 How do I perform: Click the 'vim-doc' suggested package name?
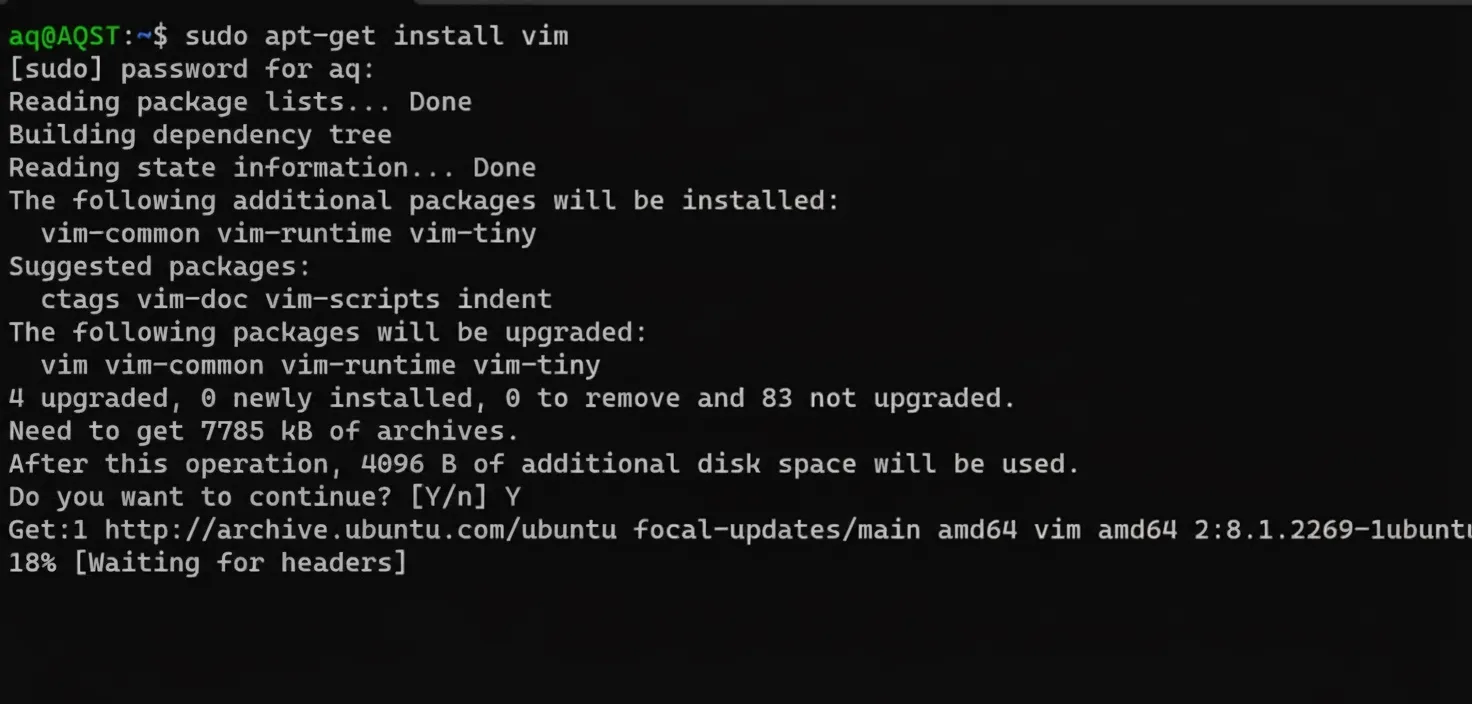(192, 300)
